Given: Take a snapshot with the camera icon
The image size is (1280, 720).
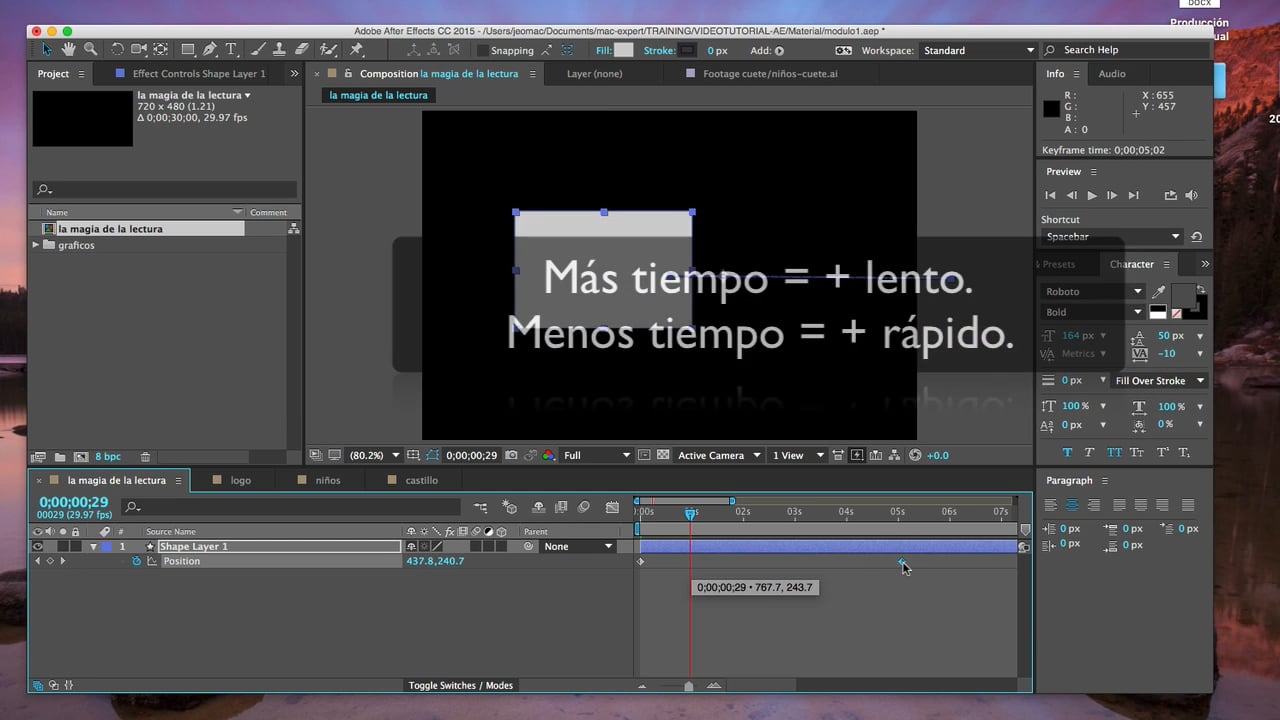Looking at the screenshot, I should 511,455.
